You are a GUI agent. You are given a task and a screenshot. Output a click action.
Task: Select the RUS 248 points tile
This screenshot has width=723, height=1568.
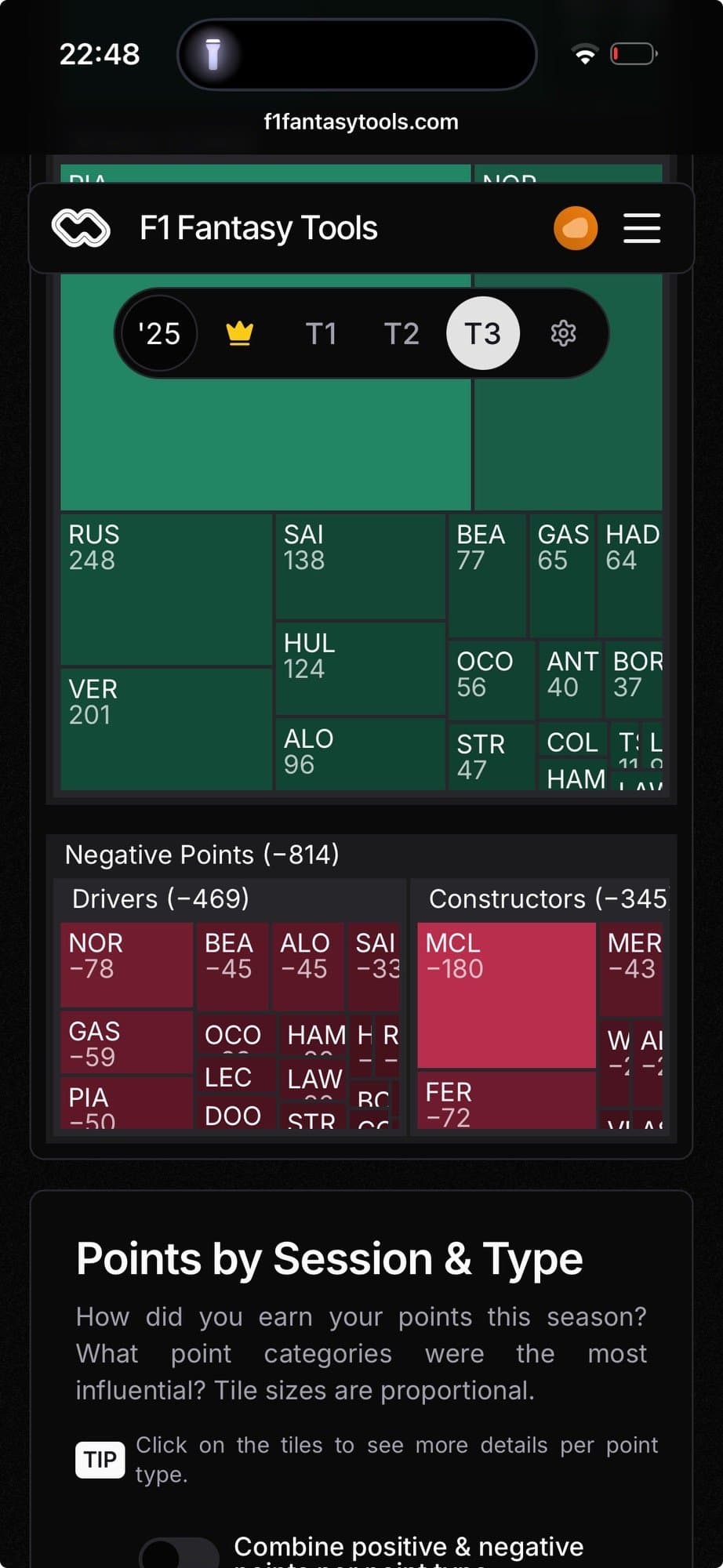click(166, 588)
